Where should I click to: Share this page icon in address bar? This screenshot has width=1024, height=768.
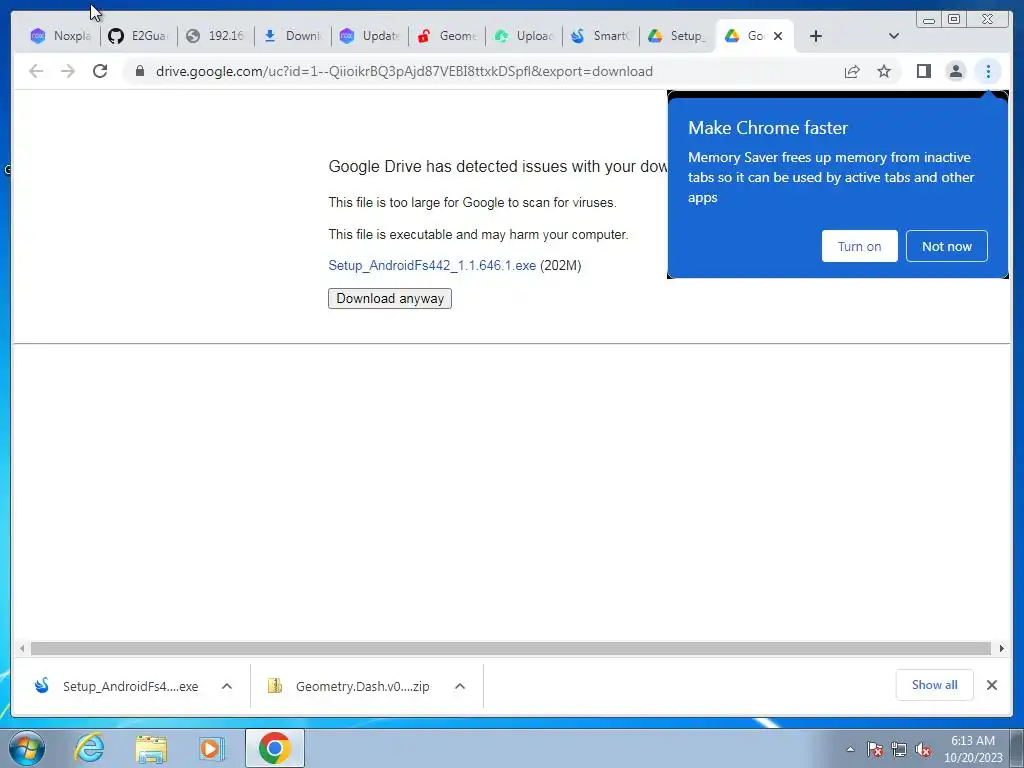click(852, 71)
